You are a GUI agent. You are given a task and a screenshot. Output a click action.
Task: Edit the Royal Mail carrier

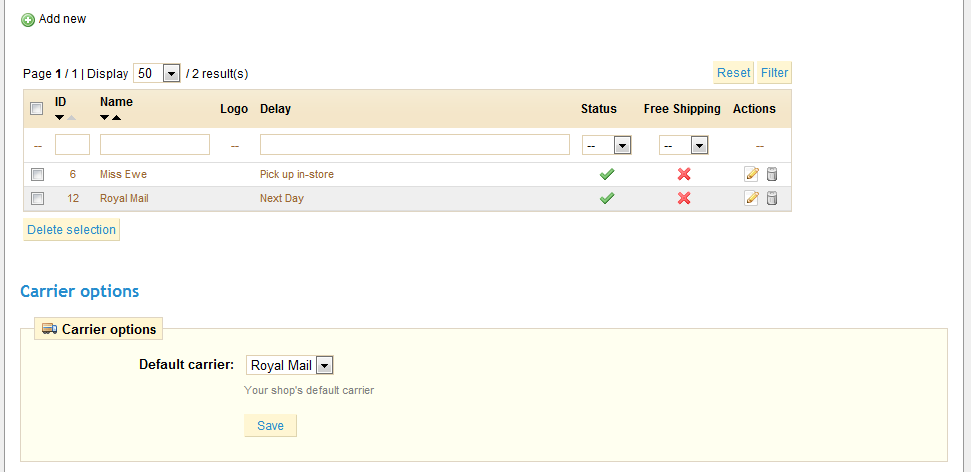pyautogui.click(x=752, y=198)
